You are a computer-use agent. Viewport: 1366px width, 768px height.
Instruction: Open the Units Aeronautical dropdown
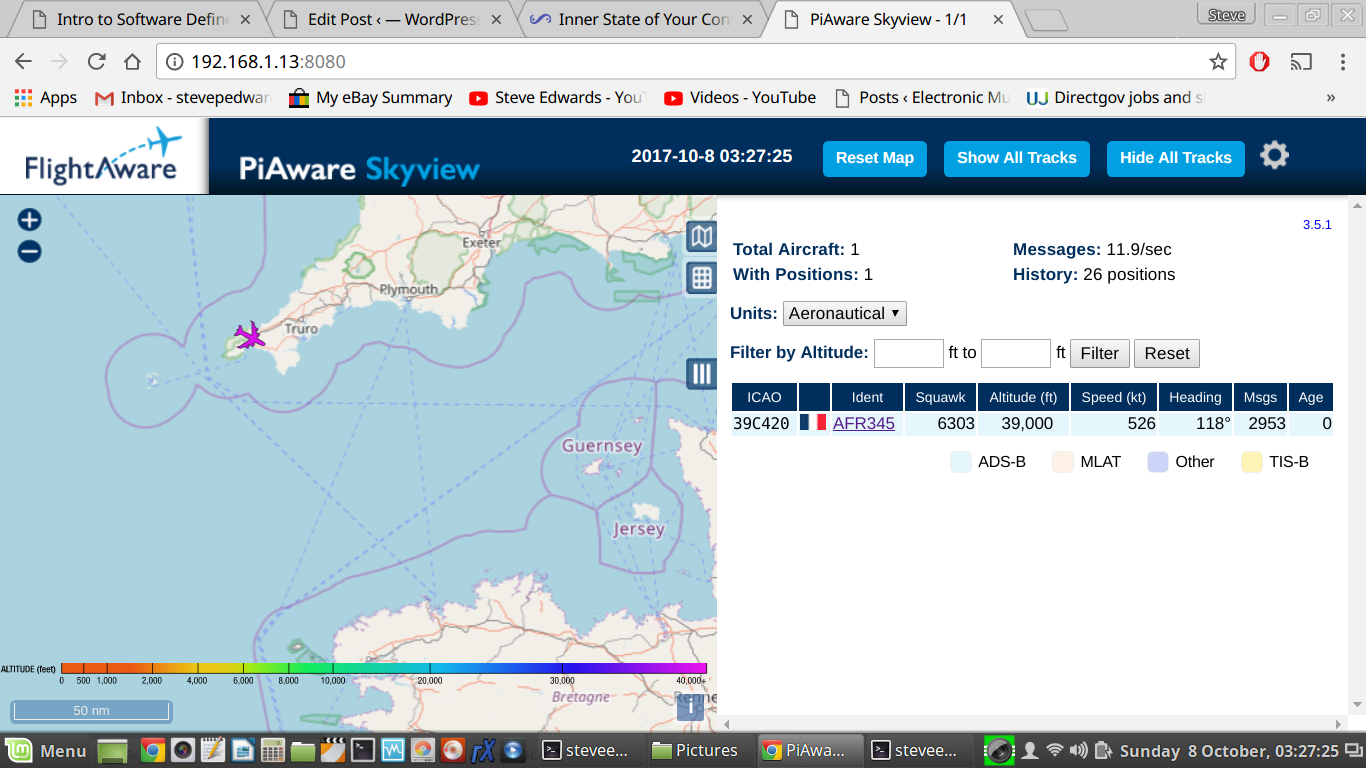pyautogui.click(x=844, y=313)
